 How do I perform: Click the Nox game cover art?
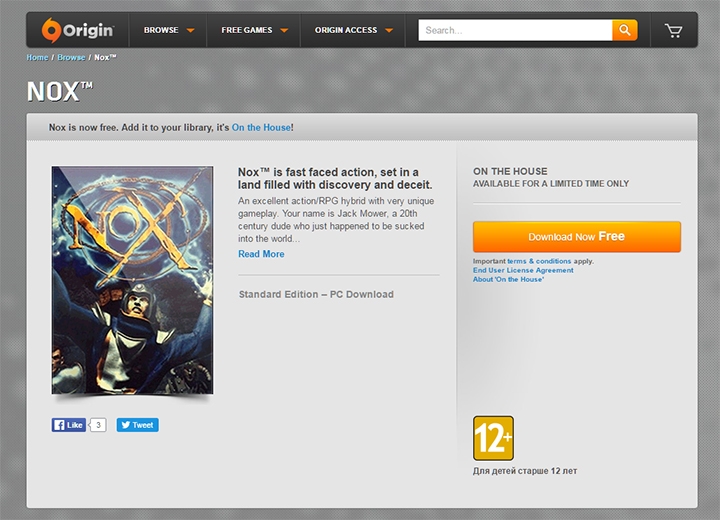tap(132, 280)
